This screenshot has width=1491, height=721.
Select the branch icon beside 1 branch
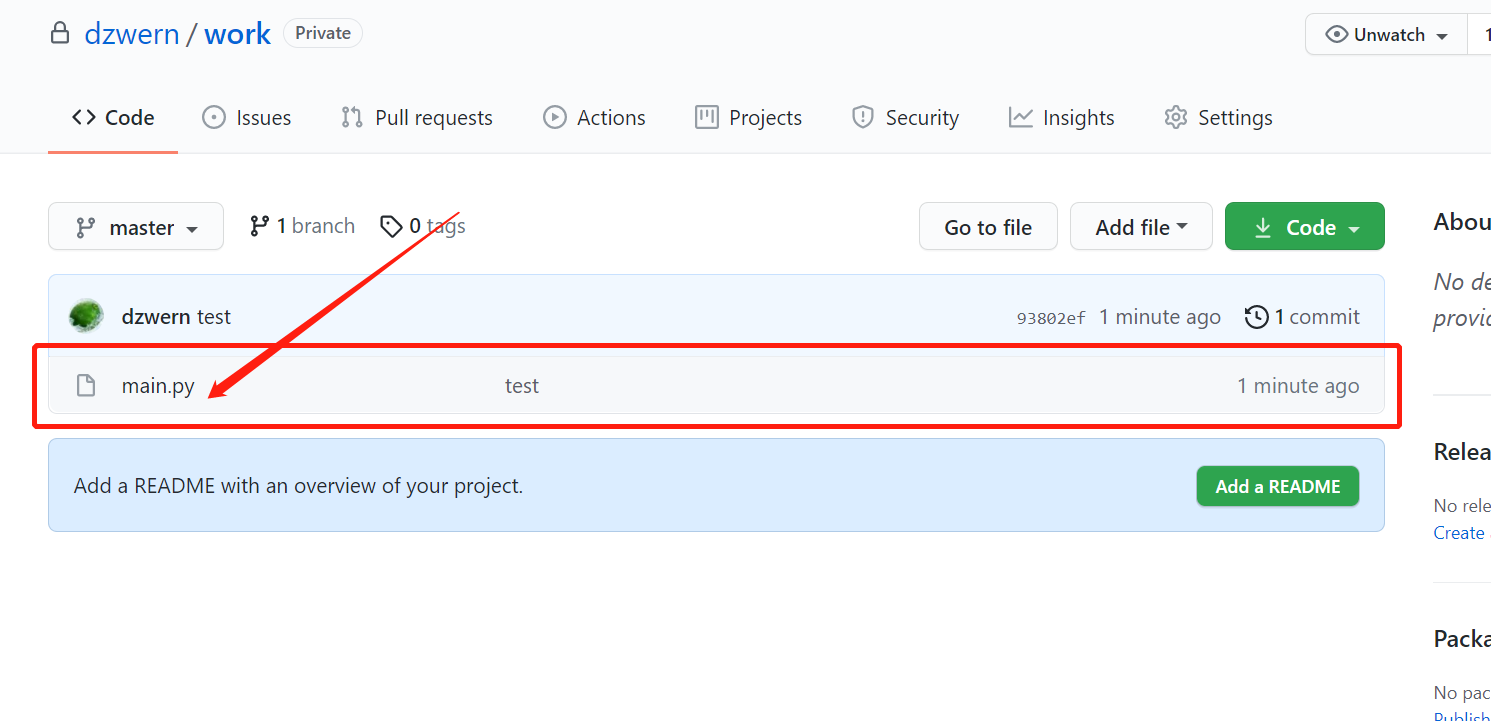[261, 225]
